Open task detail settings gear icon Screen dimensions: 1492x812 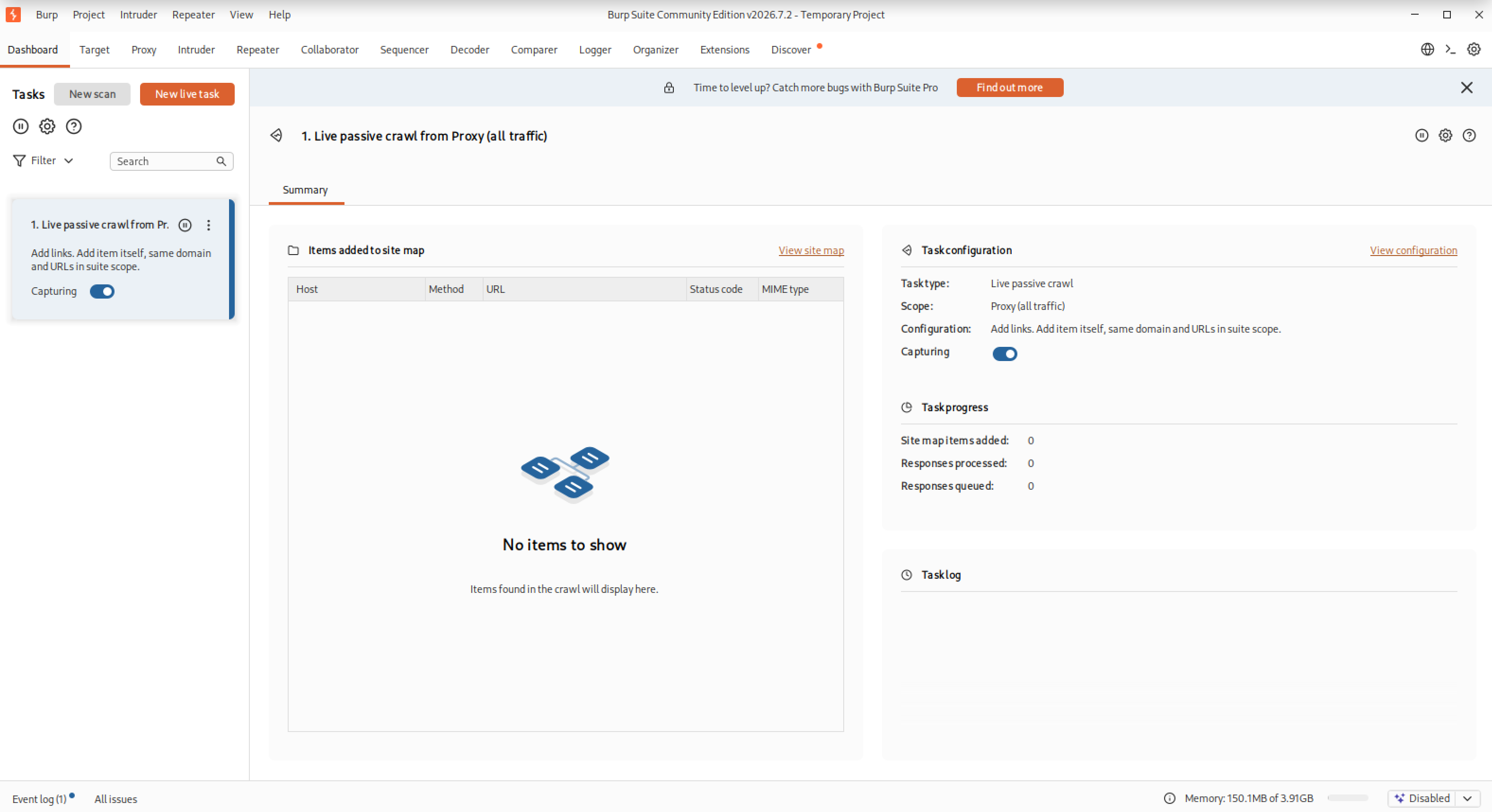(1446, 135)
